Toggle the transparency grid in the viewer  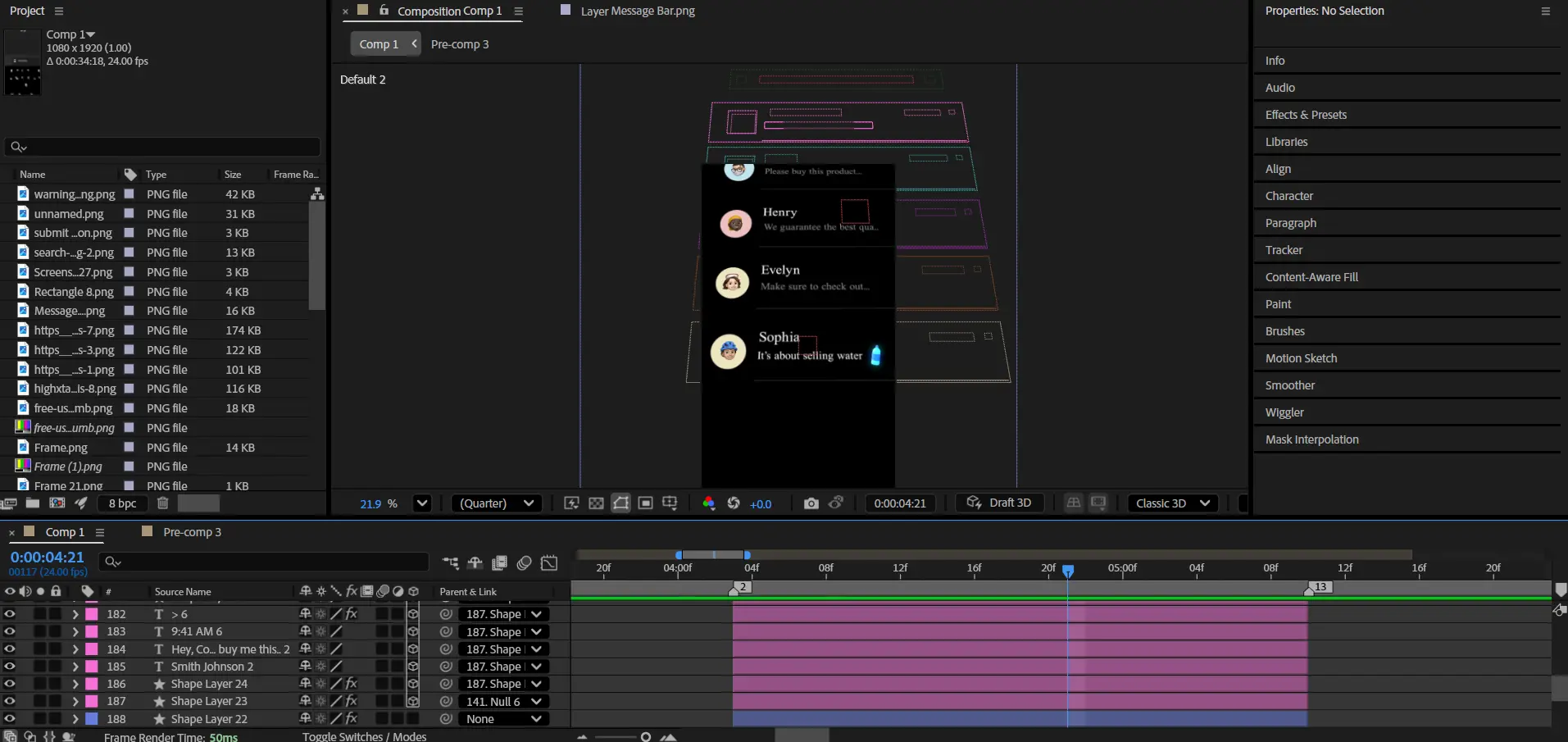(x=596, y=503)
